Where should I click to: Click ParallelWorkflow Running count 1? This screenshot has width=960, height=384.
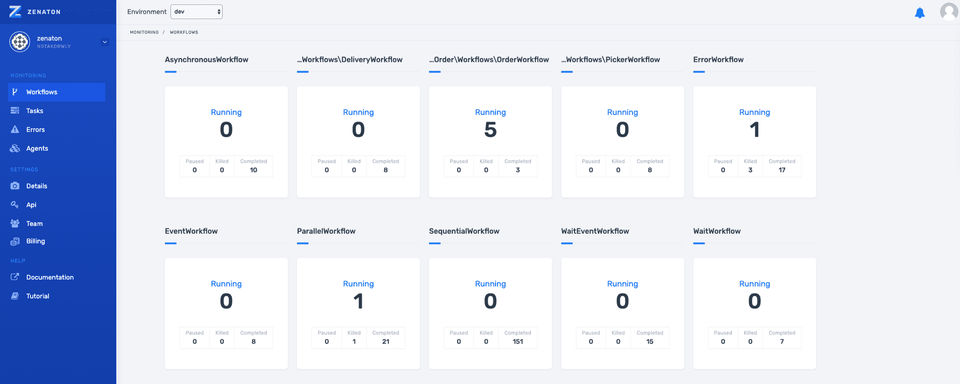click(358, 301)
